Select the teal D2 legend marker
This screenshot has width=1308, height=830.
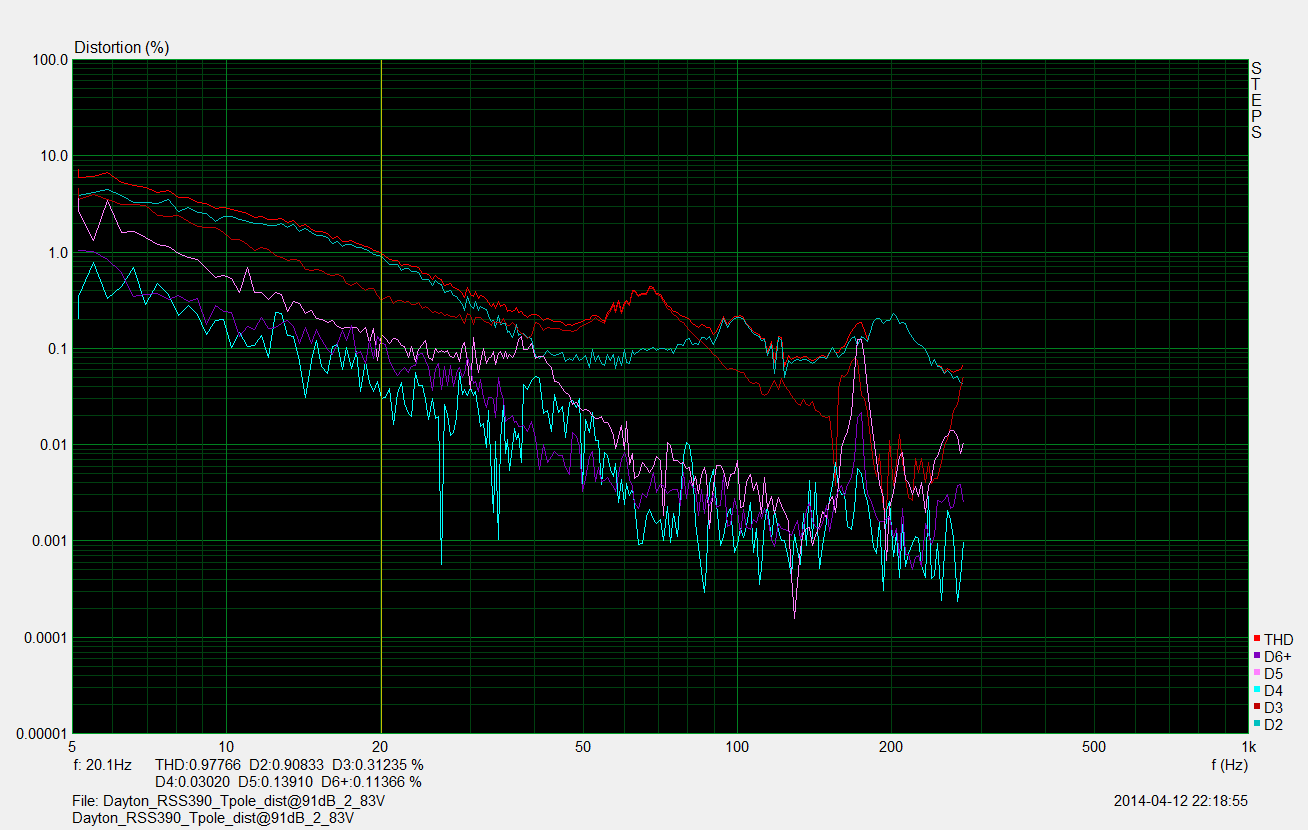tap(1256, 724)
